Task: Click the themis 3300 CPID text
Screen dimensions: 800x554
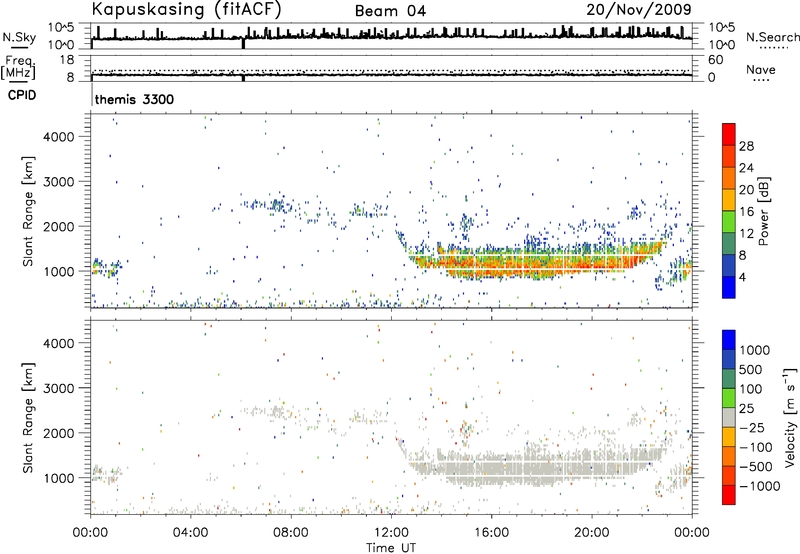Action: click(x=134, y=99)
